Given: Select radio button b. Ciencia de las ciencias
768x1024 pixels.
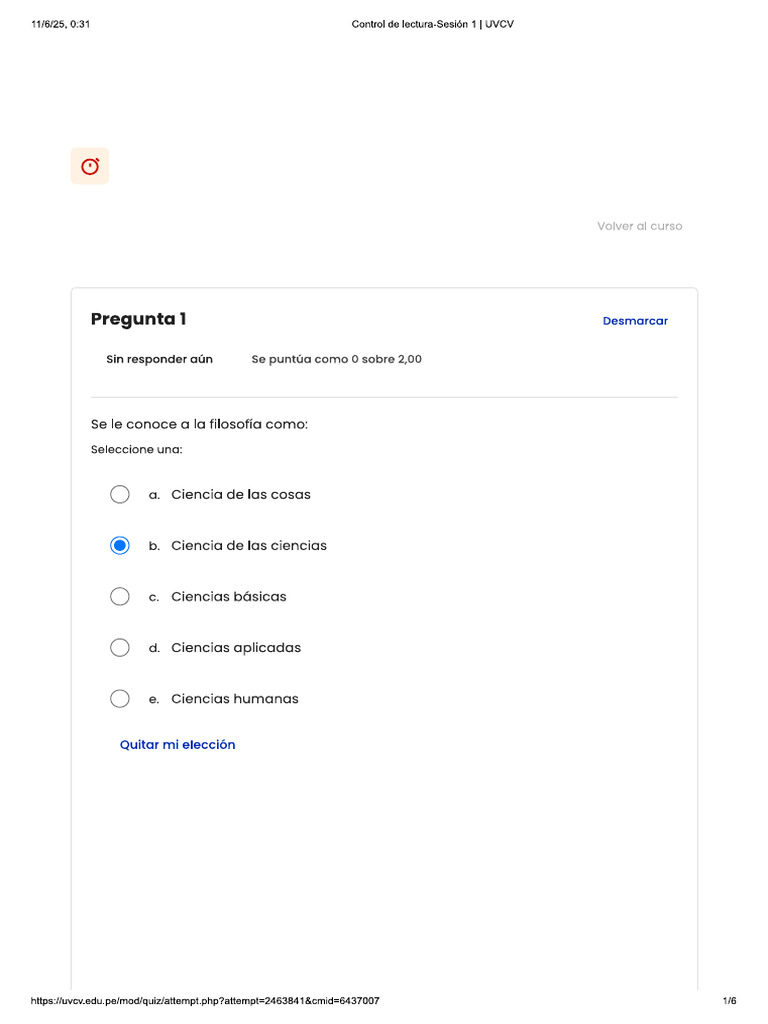Looking at the screenshot, I should (x=120, y=545).
